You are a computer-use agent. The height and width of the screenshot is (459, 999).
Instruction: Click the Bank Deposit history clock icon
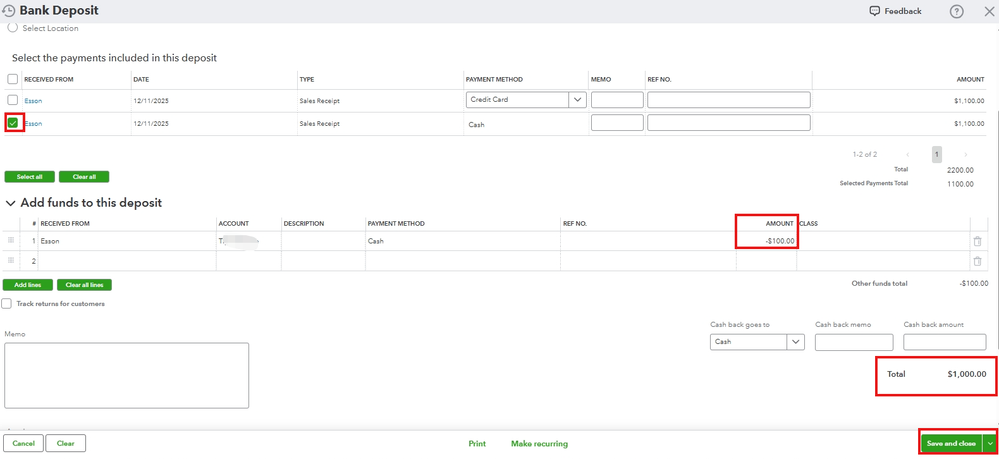pos(8,11)
